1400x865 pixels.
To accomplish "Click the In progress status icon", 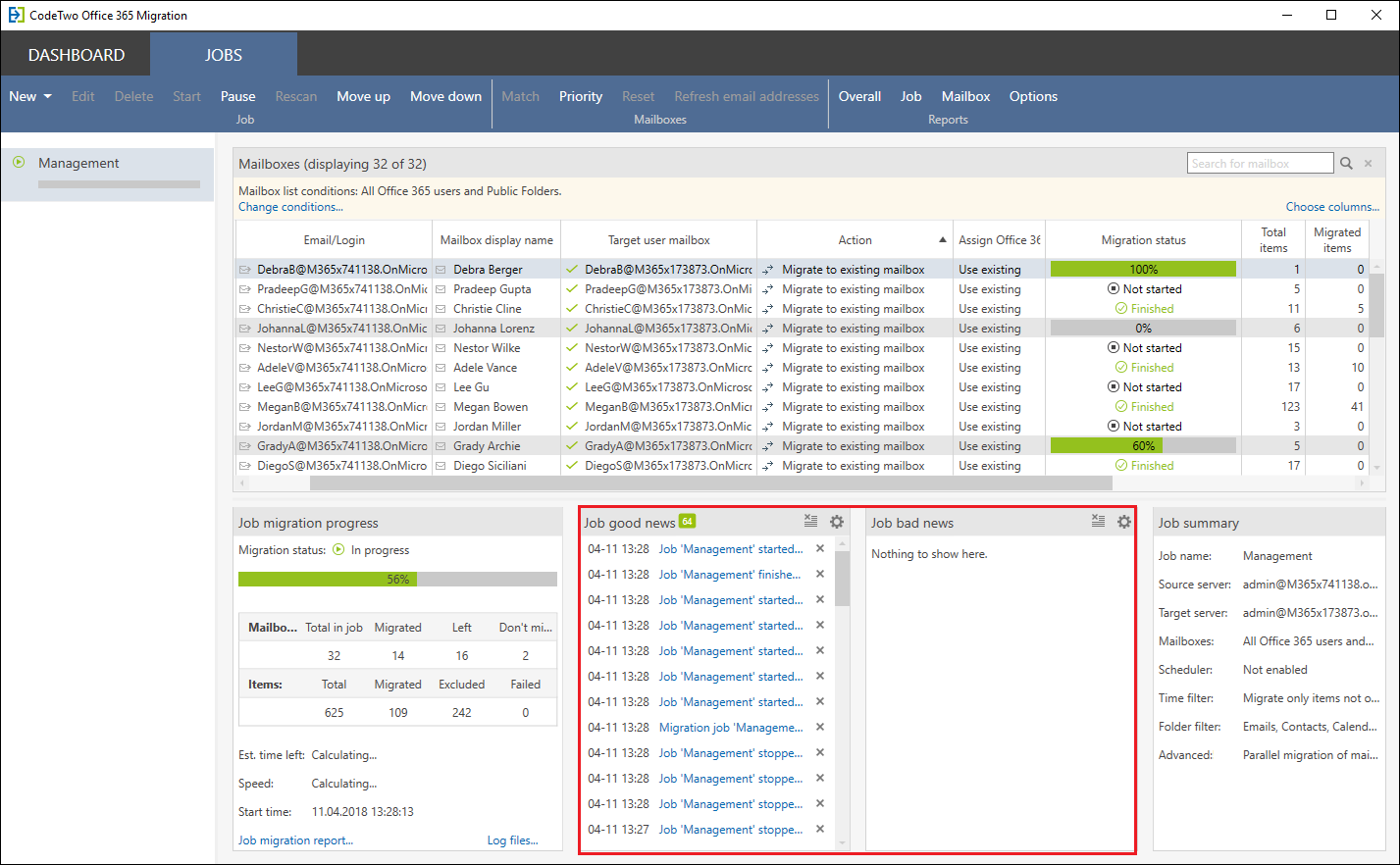I will point(339,550).
